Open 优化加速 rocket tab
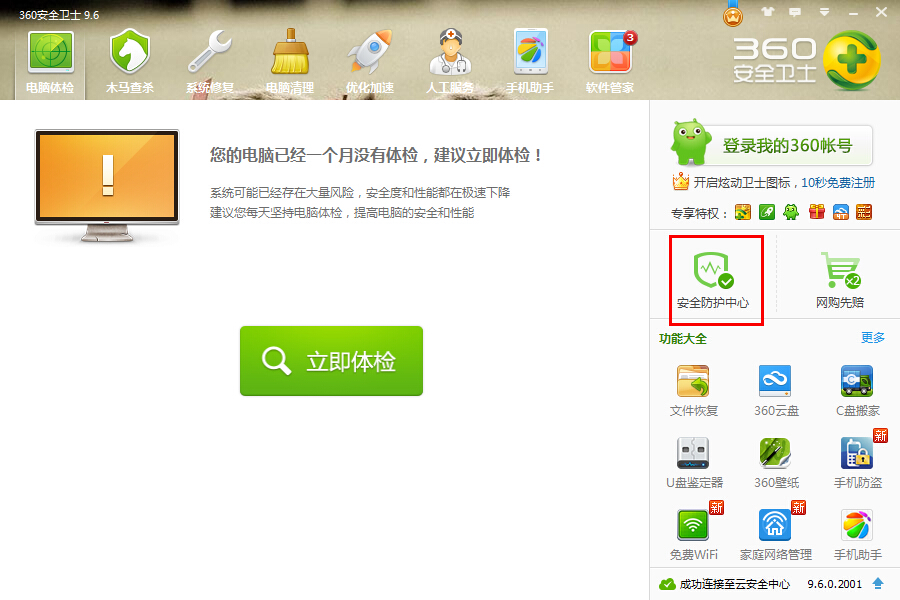900x600 pixels. point(370,63)
